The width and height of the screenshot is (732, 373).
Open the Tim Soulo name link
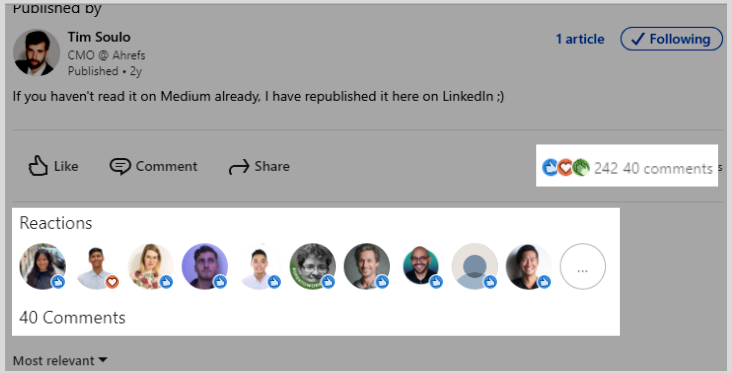click(99, 37)
